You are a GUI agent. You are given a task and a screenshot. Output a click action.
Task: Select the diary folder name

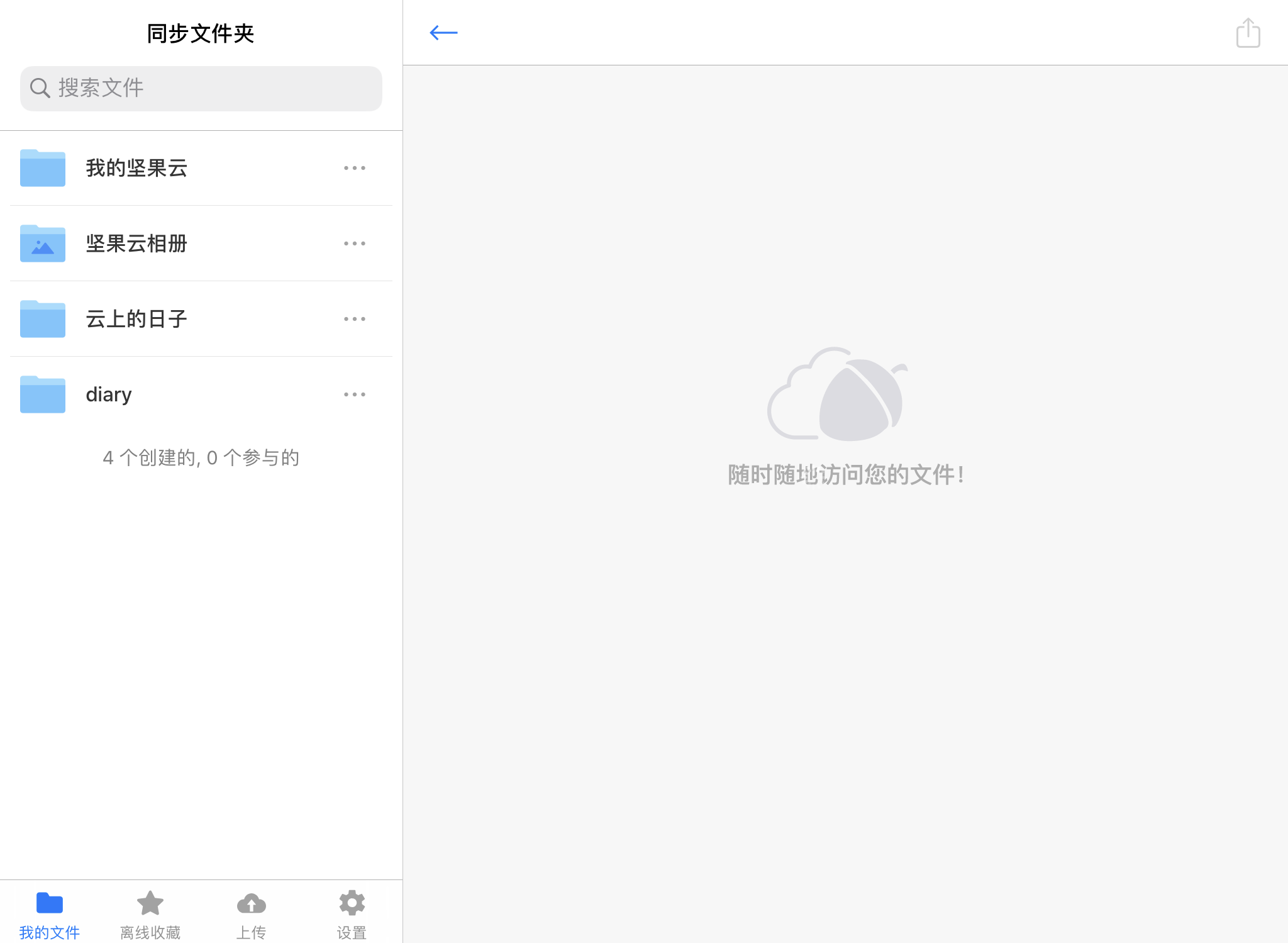(109, 394)
